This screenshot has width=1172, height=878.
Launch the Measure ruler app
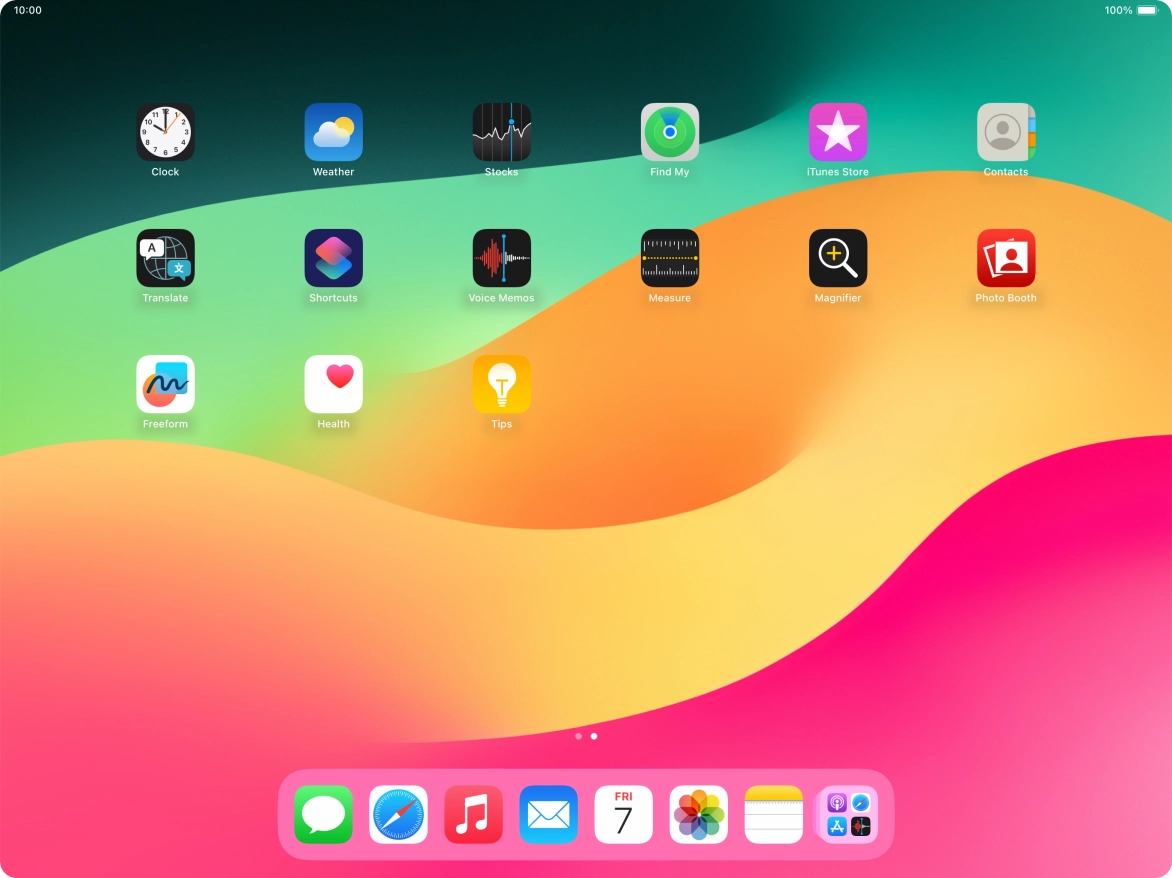click(669, 258)
